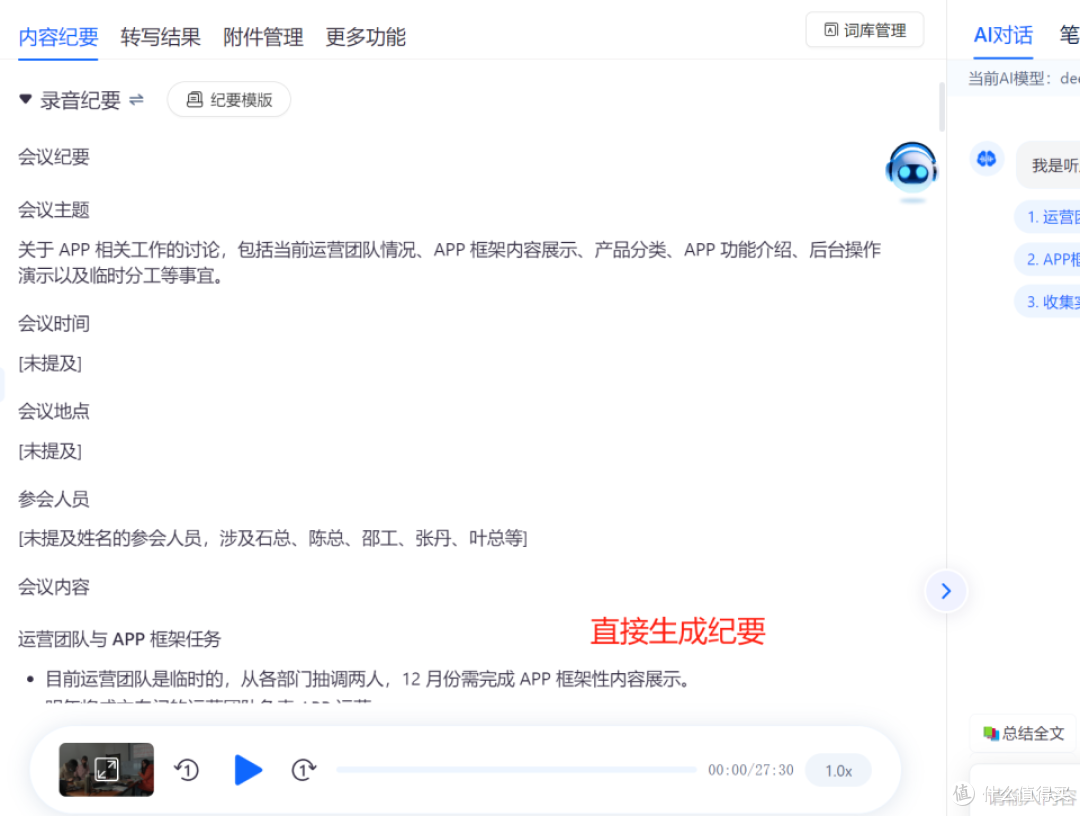Click the 参会人员 heading

click(x=54, y=499)
